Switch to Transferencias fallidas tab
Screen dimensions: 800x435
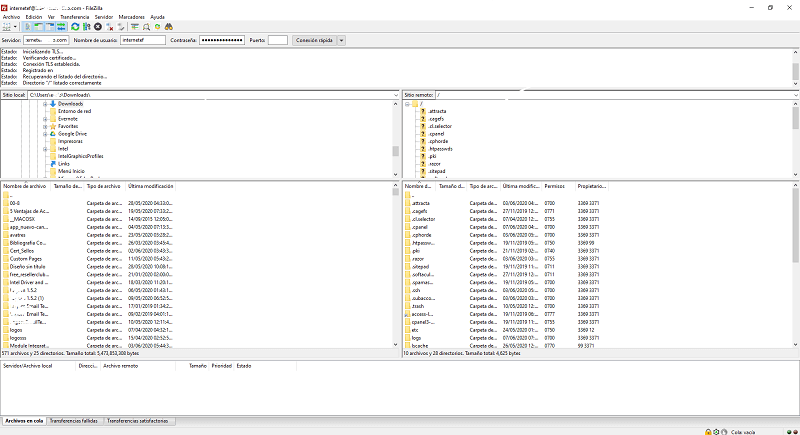(73, 421)
